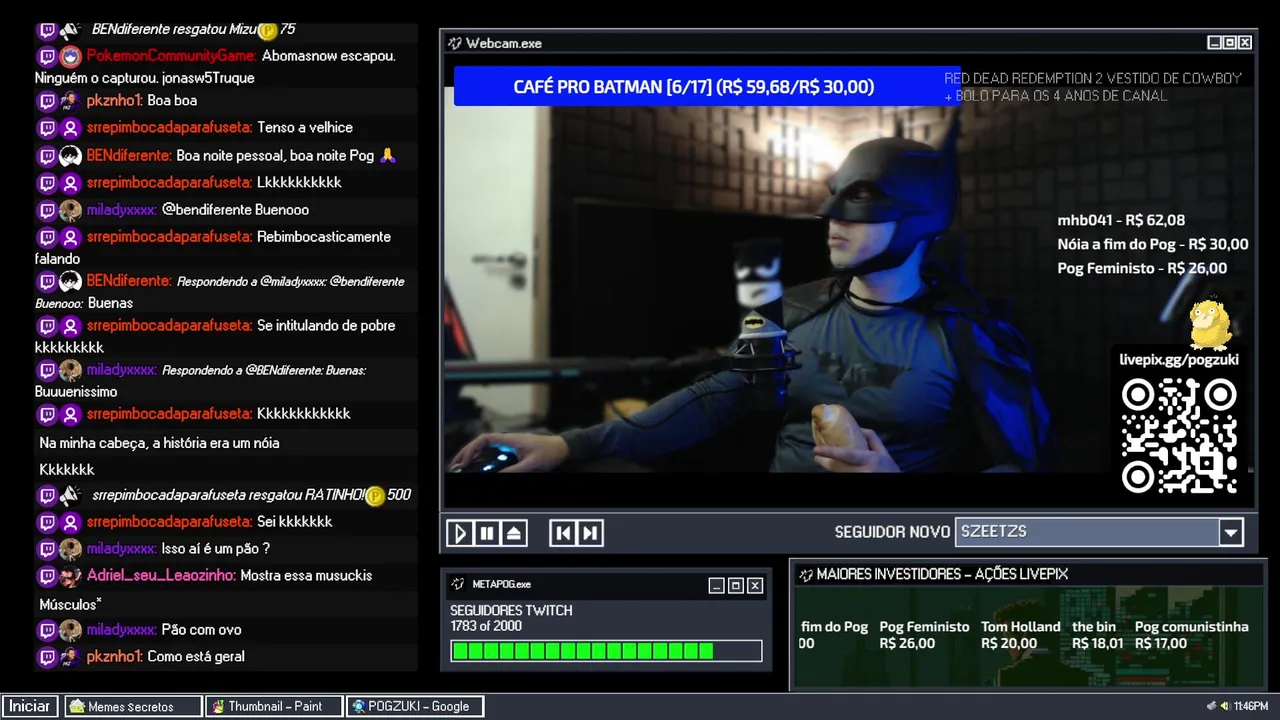
Task: Click the printer icon in the system tray
Action: click(x=1212, y=706)
